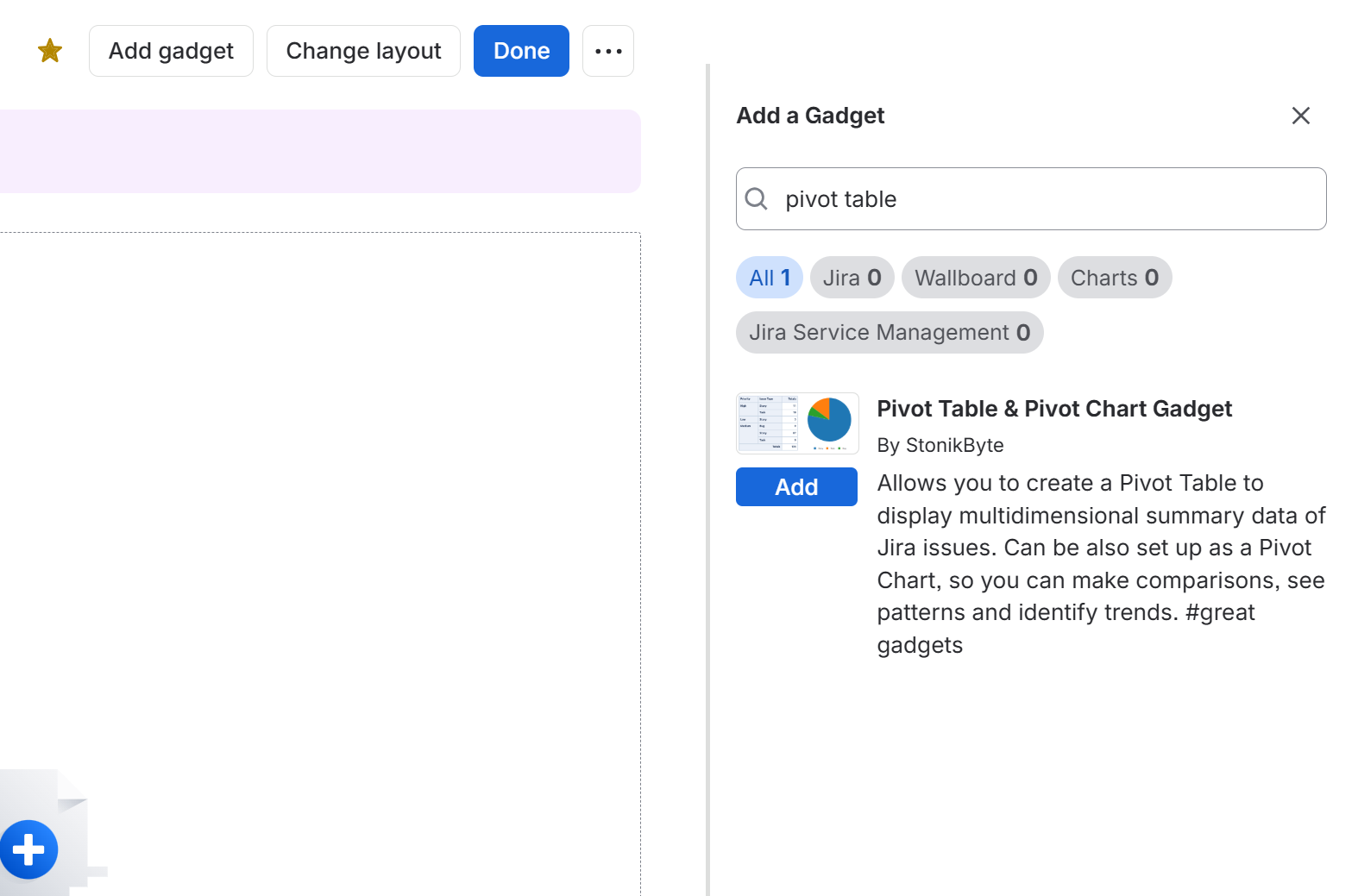
Task: Click the By StonikByte text
Action: (940, 445)
